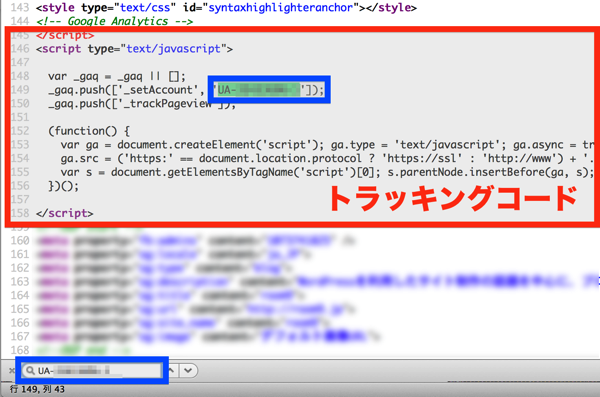Click line number 160
The height and width of the screenshot is (397, 600).
(20, 241)
